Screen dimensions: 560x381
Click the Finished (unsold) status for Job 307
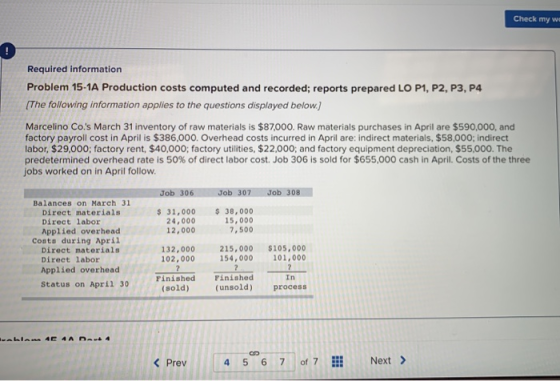(x=234, y=282)
